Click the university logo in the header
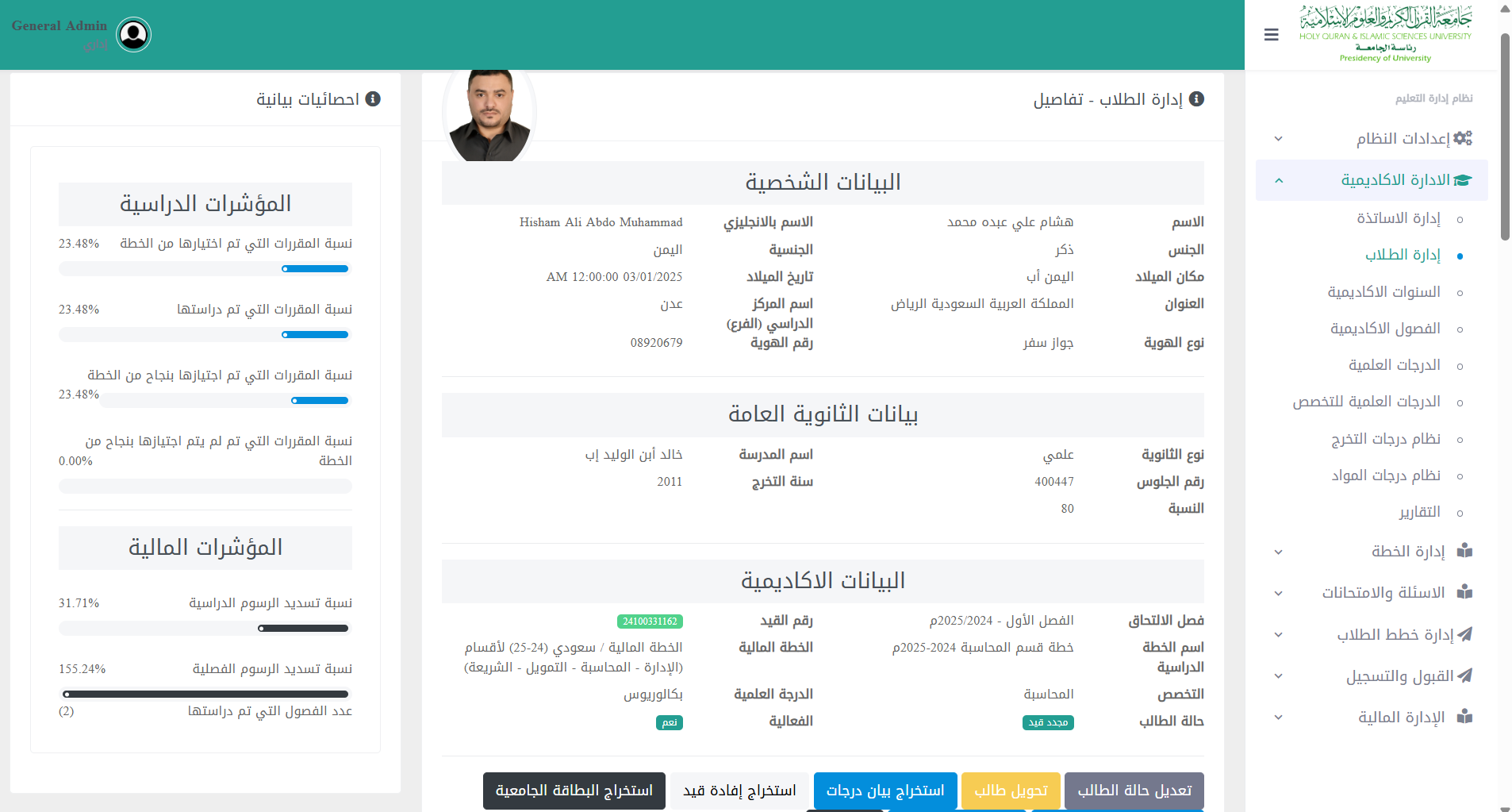This screenshot has height=812, width=1512. click(x=1385, y=34)
